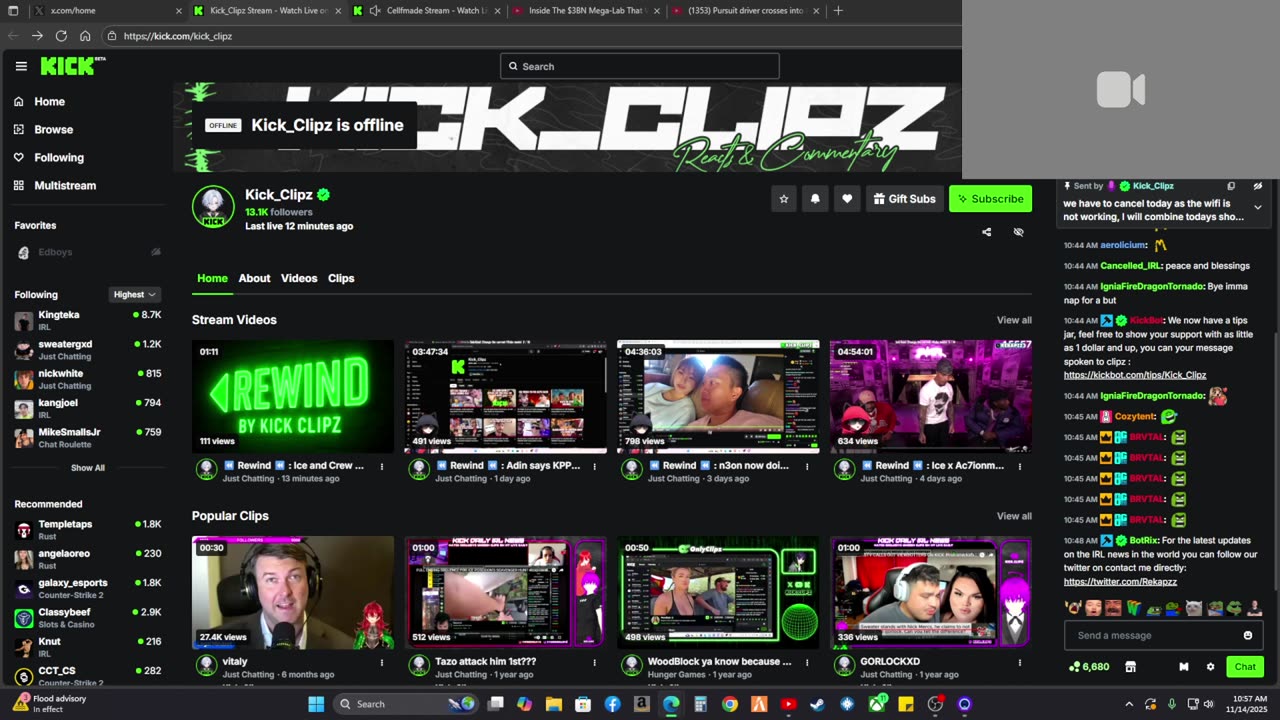
Task: Open options menu for Ice x Ac7ionman video
Action: 1020,466
